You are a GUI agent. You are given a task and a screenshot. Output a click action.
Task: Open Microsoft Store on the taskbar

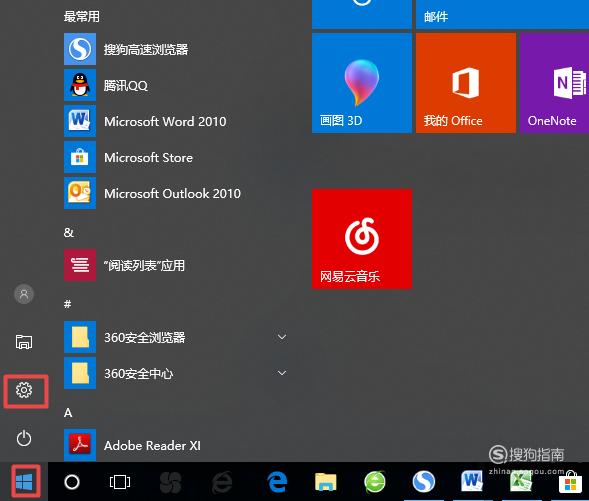pyautogui.click(x=570, y=483)
